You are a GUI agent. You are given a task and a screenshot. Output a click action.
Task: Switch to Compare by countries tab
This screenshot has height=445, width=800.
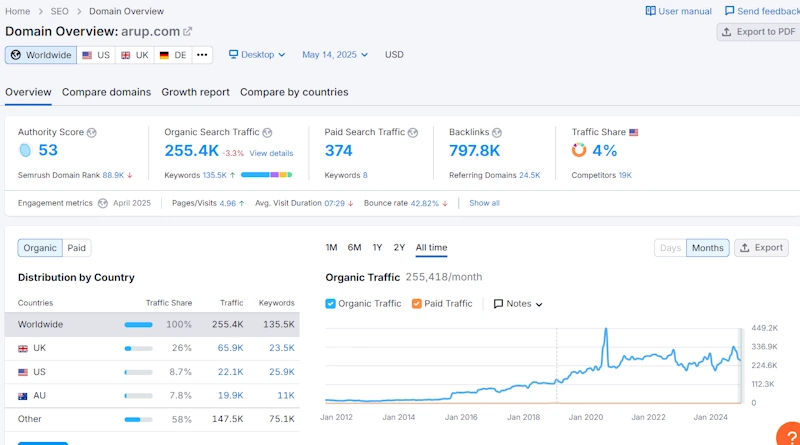294,92
